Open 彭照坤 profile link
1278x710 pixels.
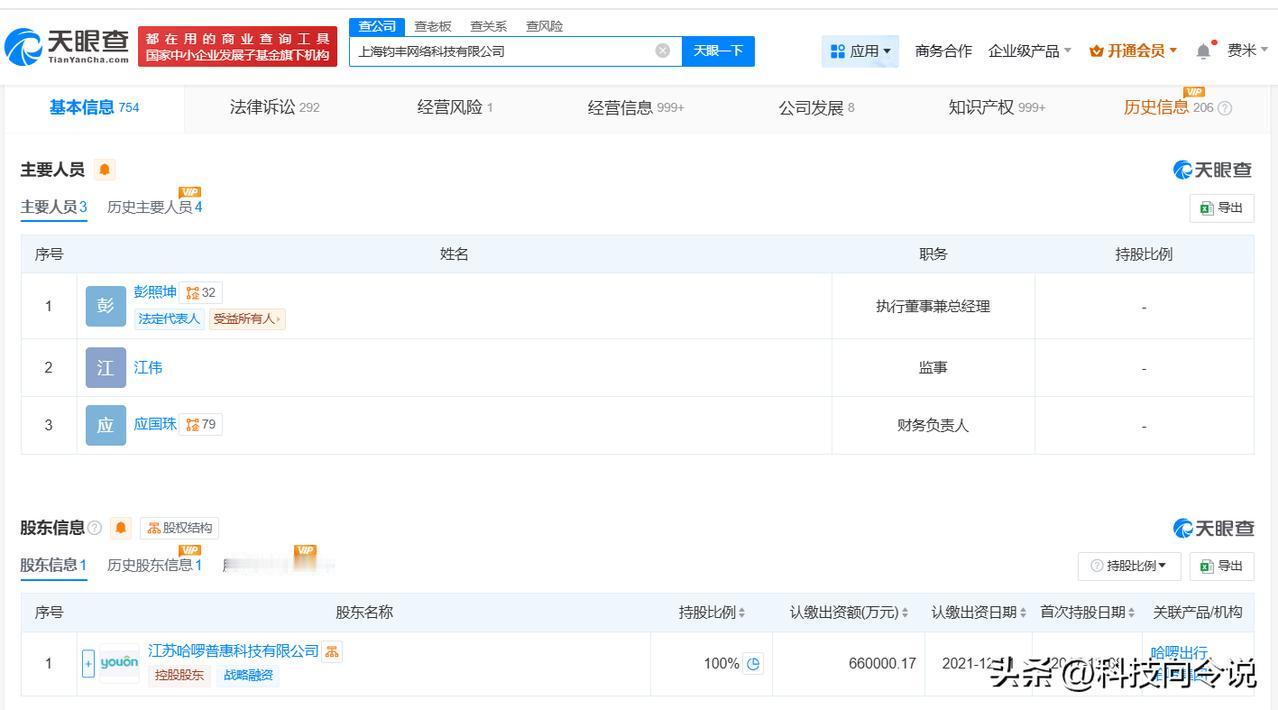(155, 292)
